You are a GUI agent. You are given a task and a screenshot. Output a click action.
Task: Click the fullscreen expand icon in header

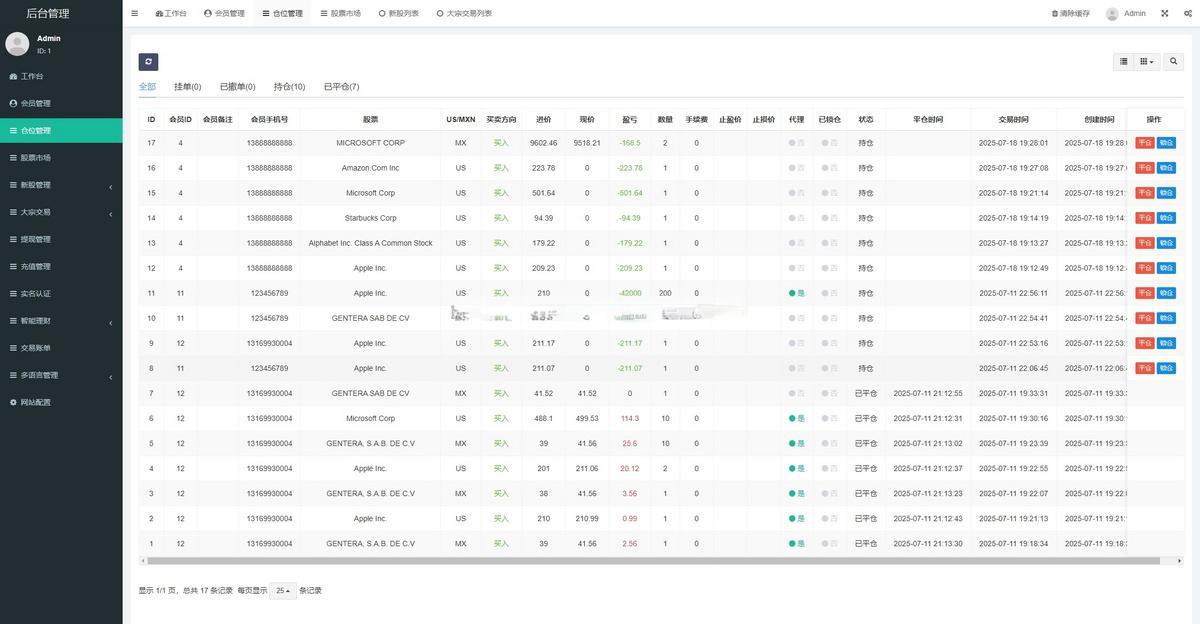pos(1165,14)
